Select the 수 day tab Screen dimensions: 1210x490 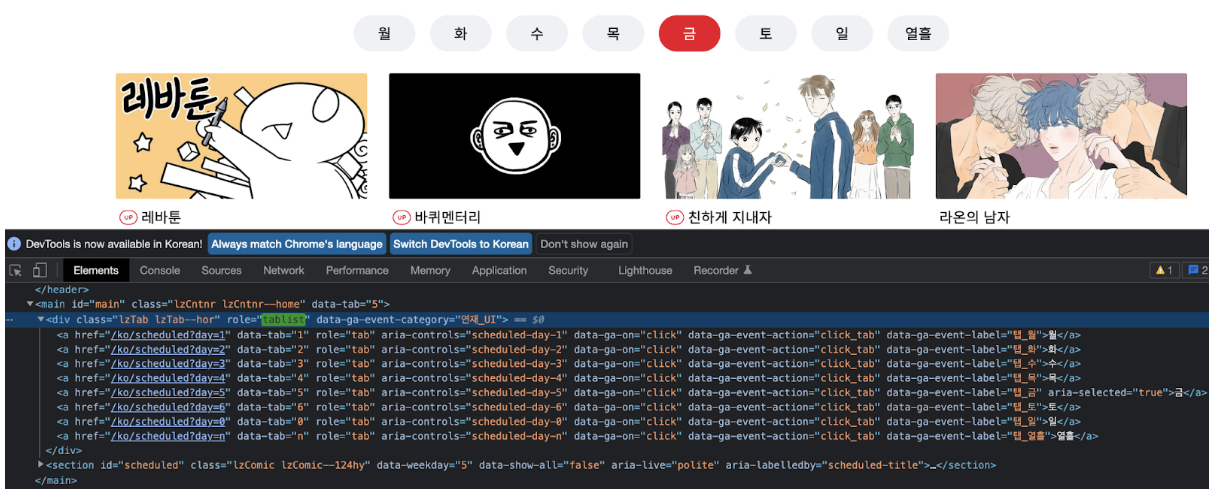[x=537, y=33]
